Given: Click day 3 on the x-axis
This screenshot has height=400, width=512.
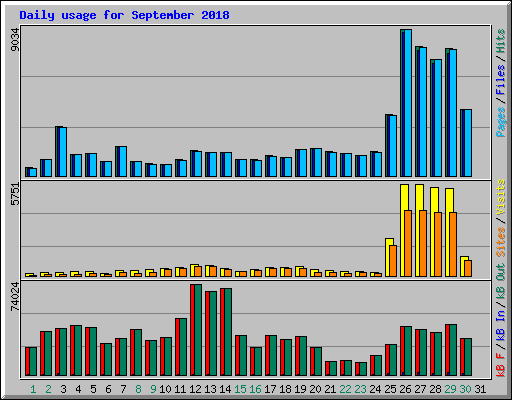Looking at the screenshot, I should [63, 389].
